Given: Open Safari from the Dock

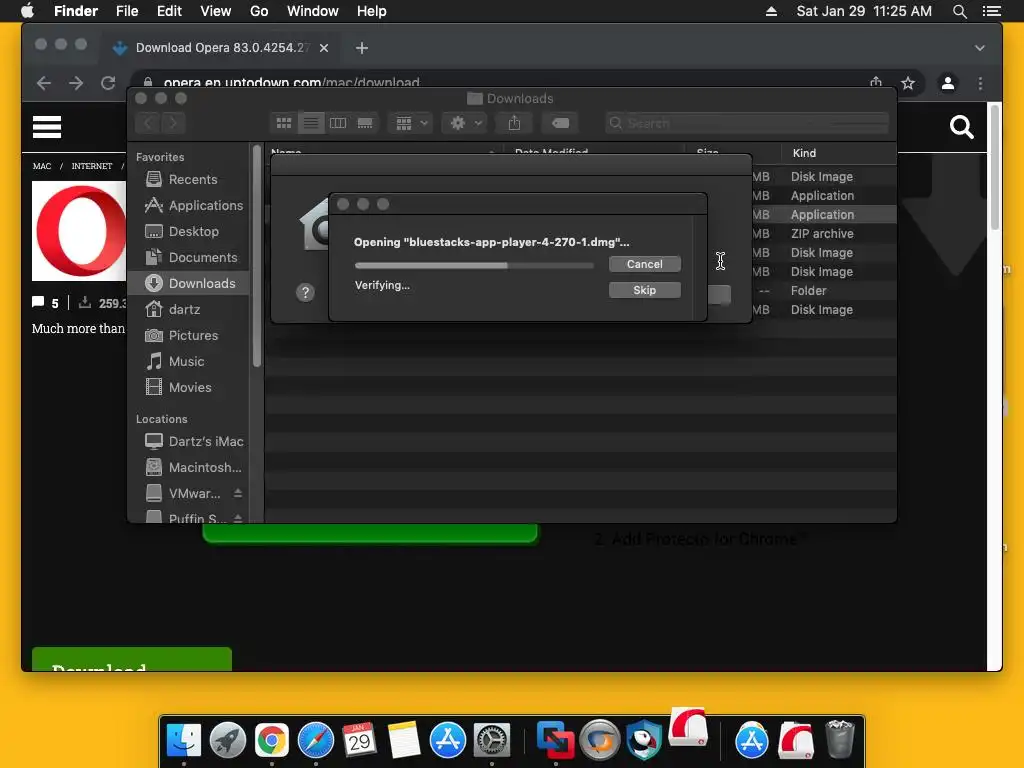Looking at the screenshot, I should pyautogui.click(x=315, y=741).
